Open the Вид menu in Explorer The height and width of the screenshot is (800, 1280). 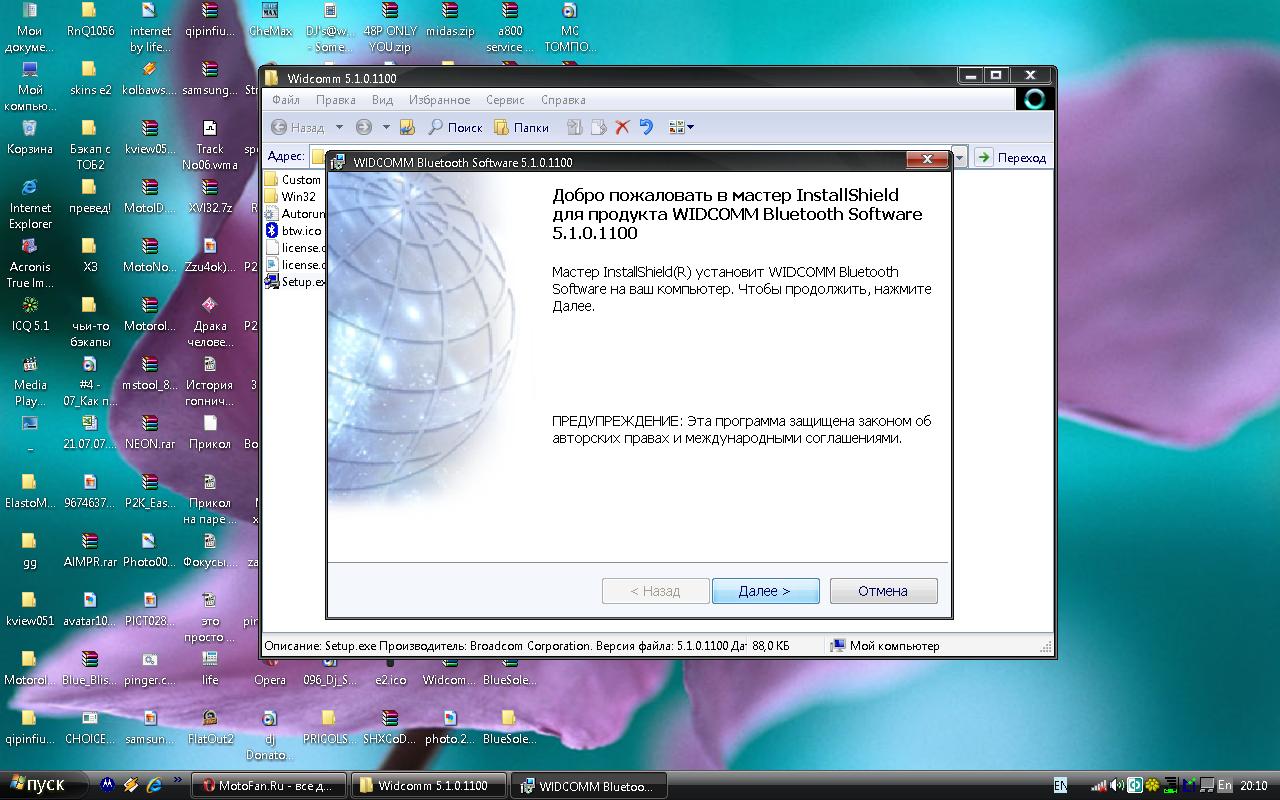[x=382, y=100]
